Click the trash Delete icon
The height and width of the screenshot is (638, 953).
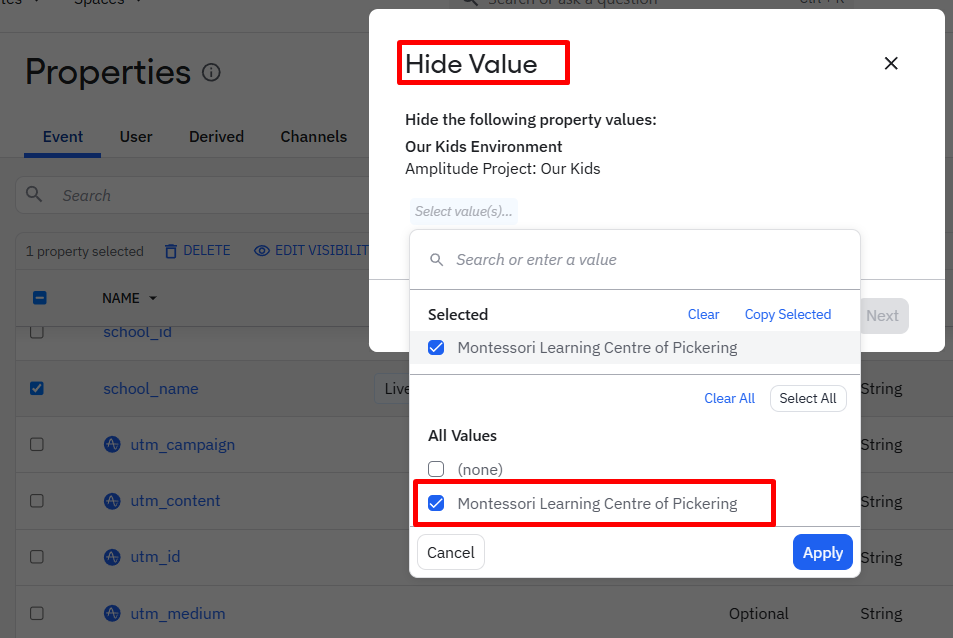coord(171,251)
